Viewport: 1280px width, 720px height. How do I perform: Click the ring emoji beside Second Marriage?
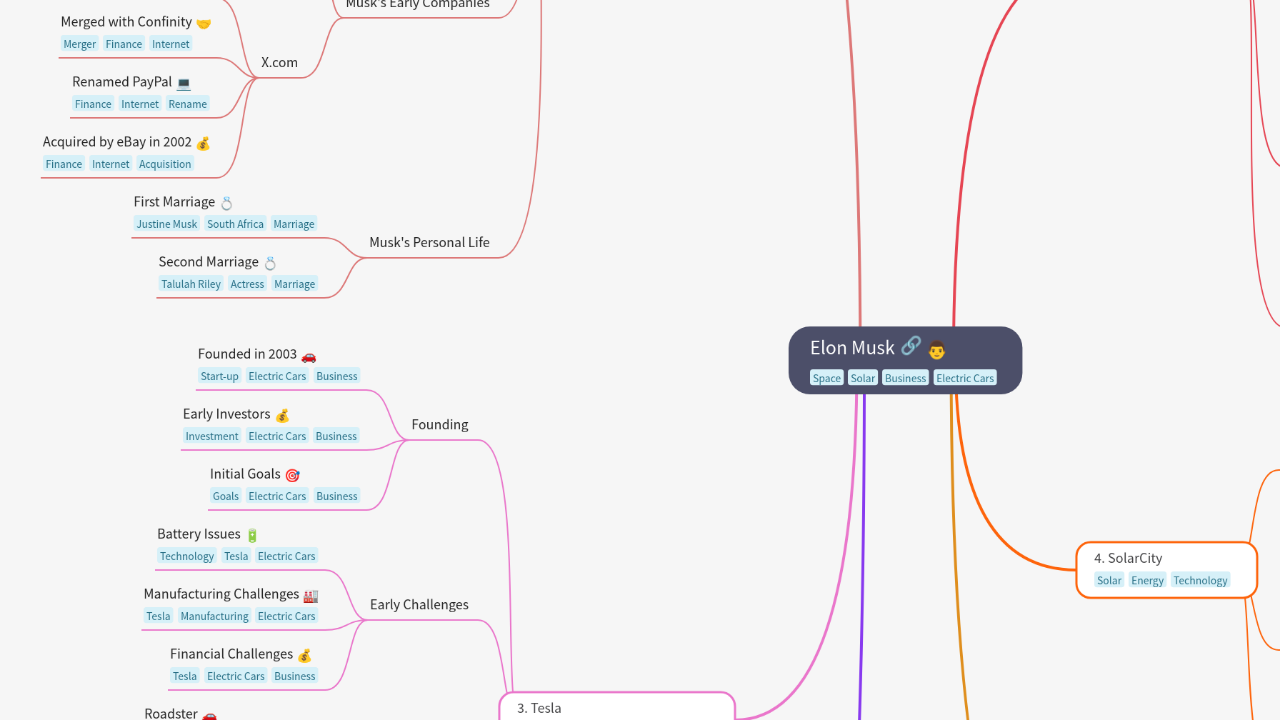coord(270,263)
